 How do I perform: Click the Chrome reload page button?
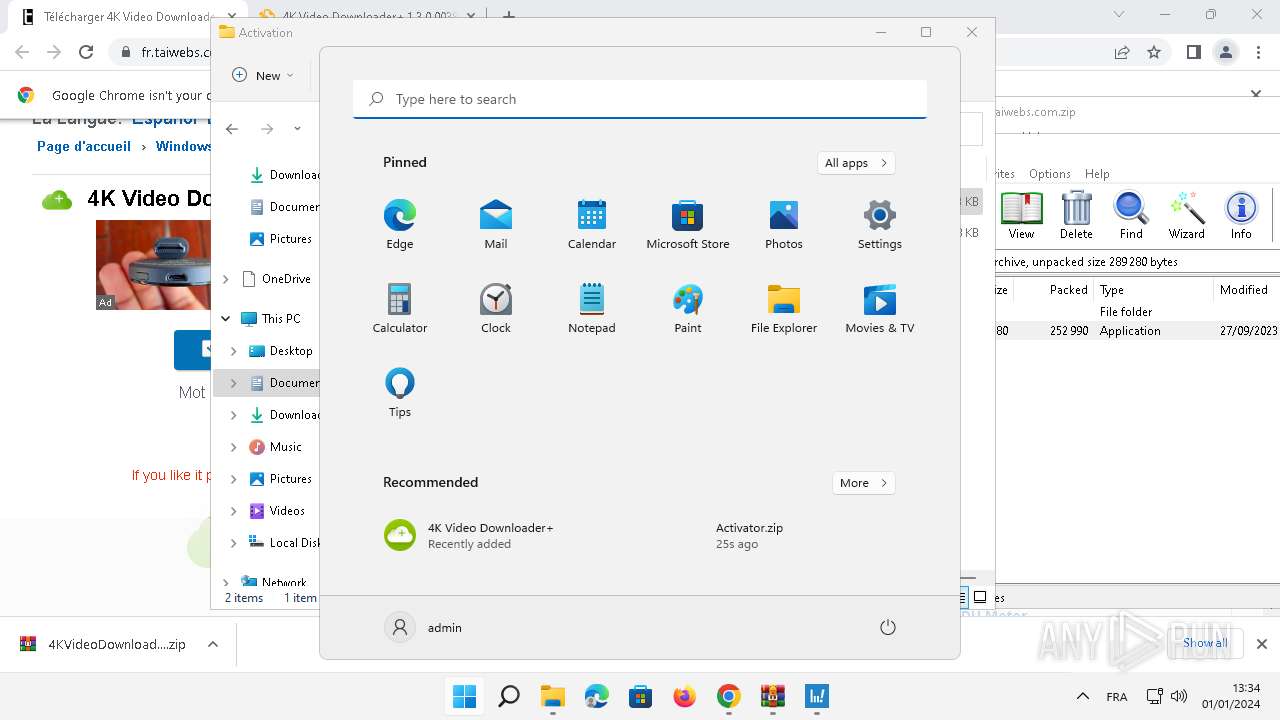pos(86,52)
